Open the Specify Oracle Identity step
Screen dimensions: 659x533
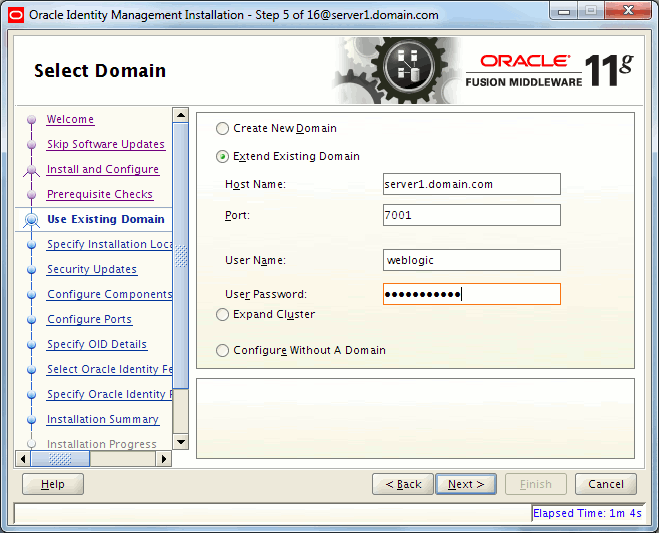(x=109, y=394)
